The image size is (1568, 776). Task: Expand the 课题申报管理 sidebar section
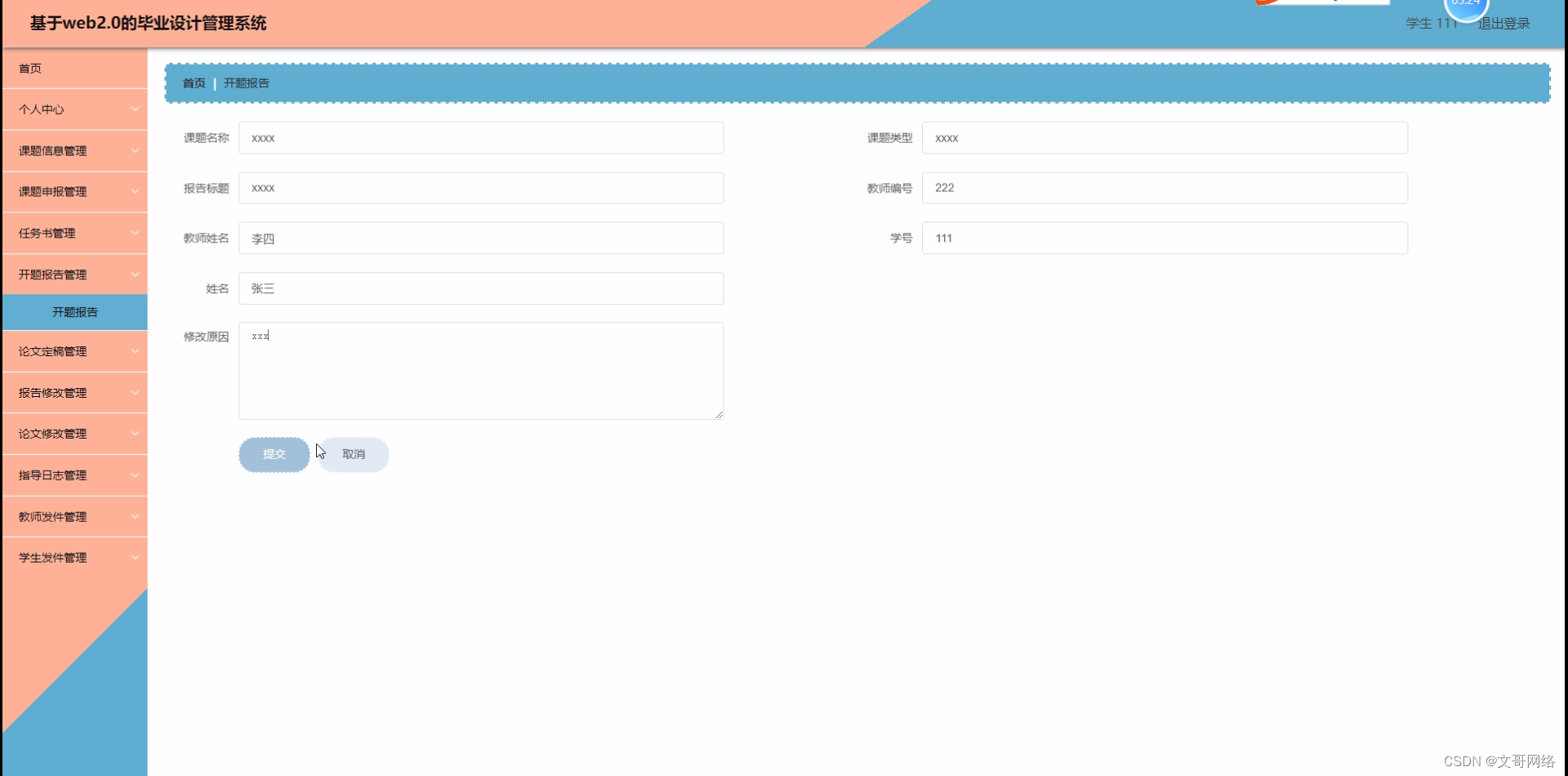[x=73, y=191]
